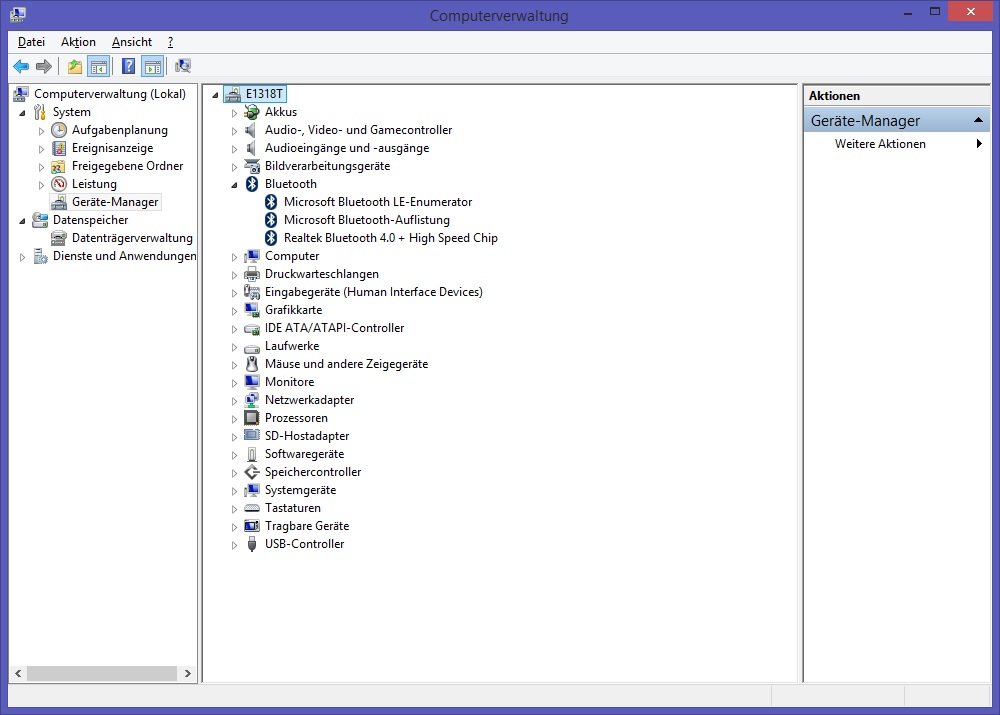Collapse the Bluetooth device category

point(235,184)
